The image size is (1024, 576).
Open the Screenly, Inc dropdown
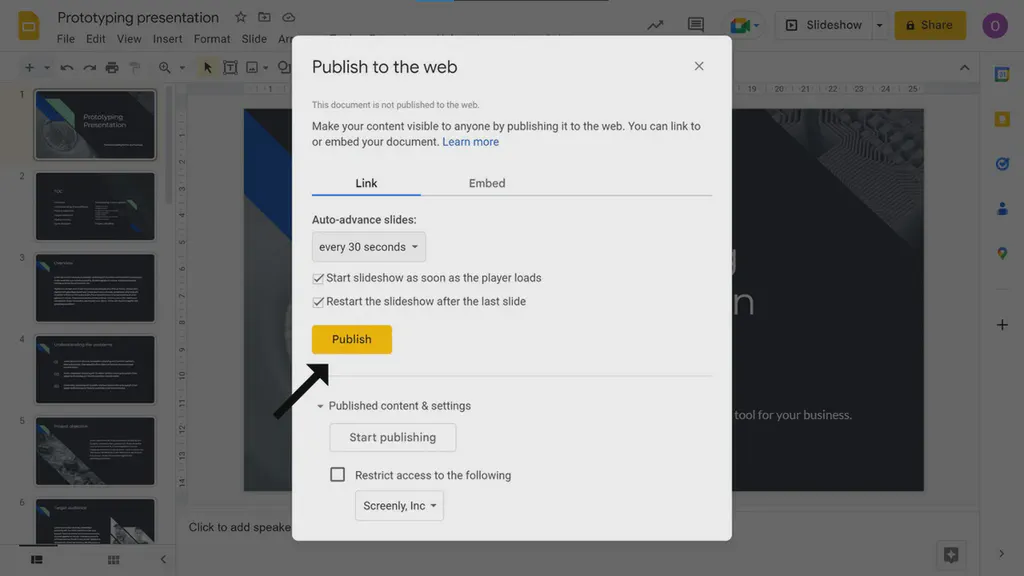[x=399, y=505]
